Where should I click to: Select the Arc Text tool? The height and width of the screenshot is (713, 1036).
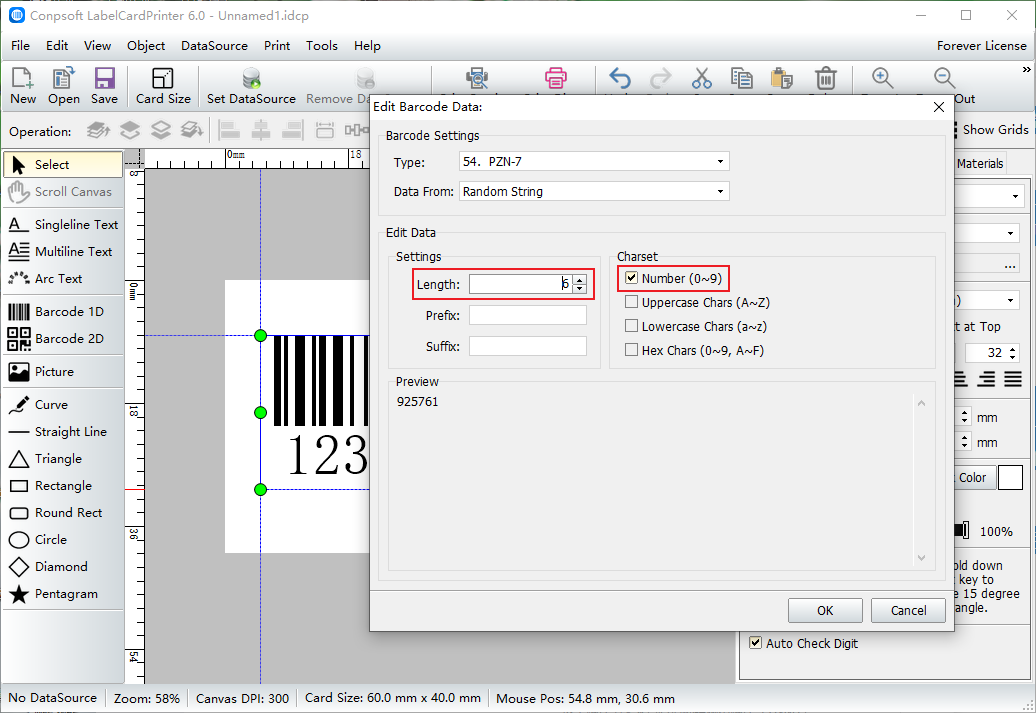coord(63,279)
